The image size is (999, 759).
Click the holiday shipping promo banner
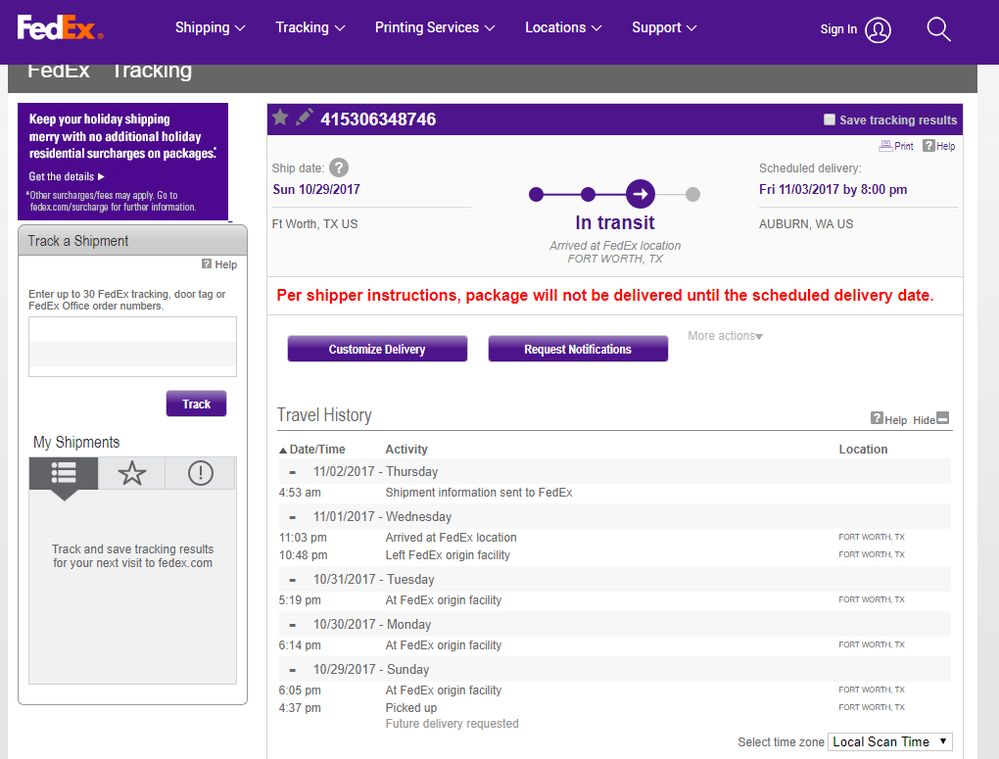tap(122, 162)
